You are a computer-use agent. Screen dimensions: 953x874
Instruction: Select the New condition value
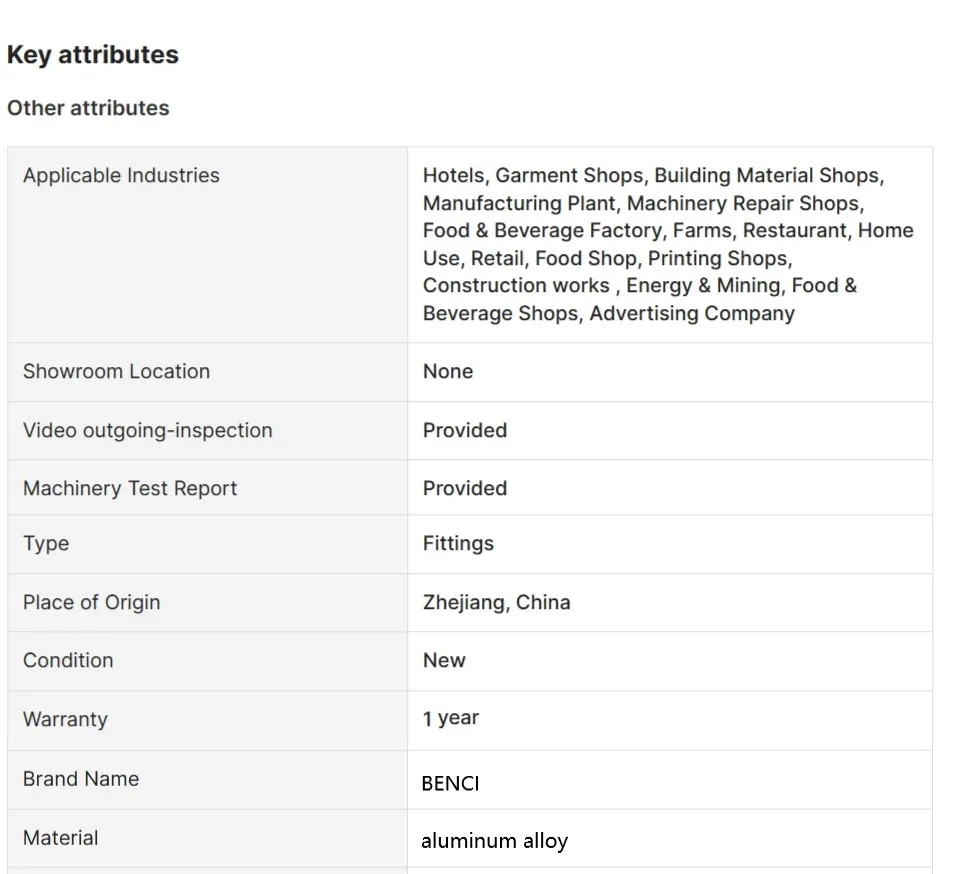pos(444,660)
